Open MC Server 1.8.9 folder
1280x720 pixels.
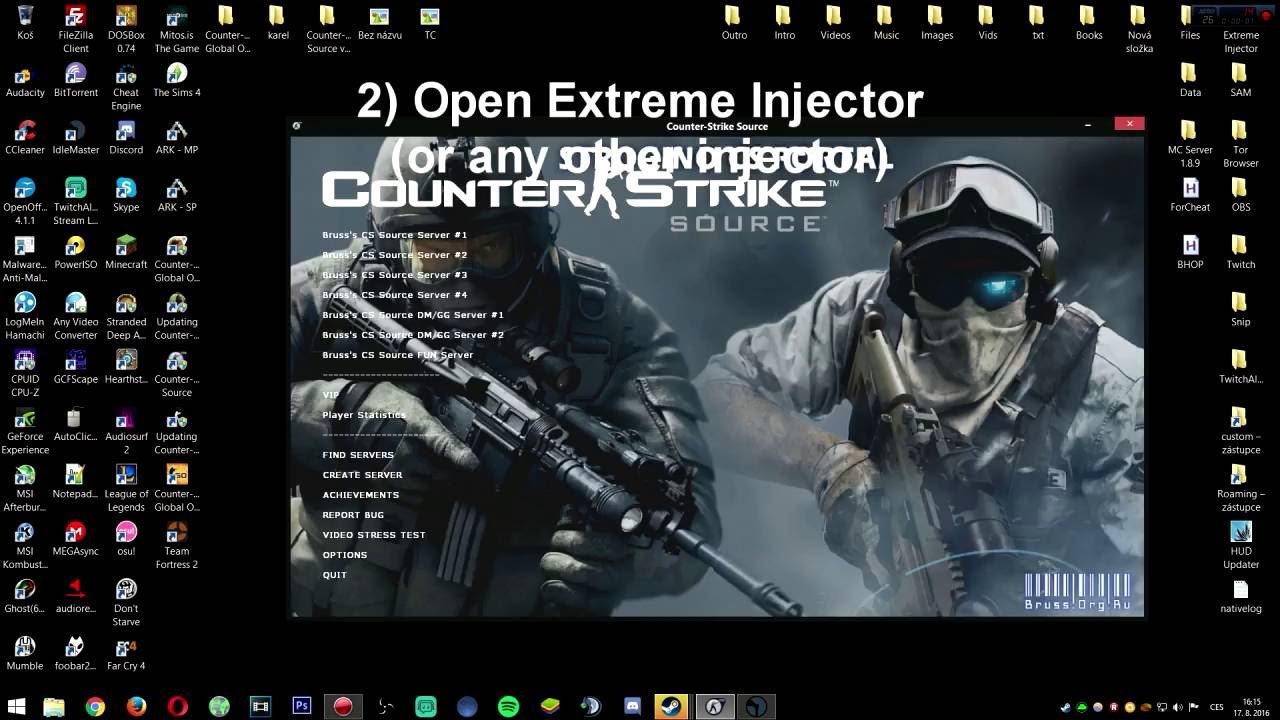pos(1190,143)
